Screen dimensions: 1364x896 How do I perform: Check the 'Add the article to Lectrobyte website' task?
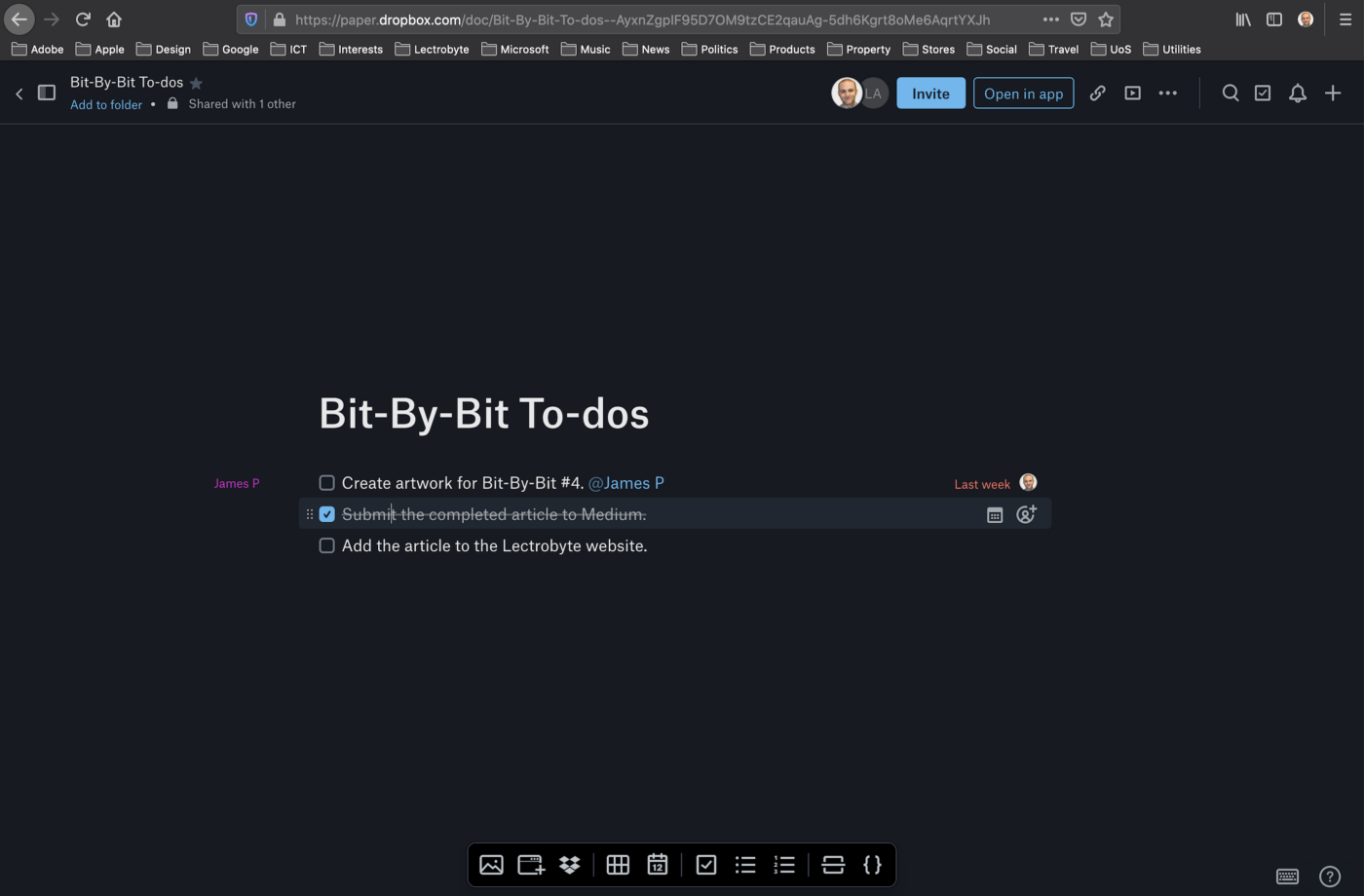tap(326, 545)
